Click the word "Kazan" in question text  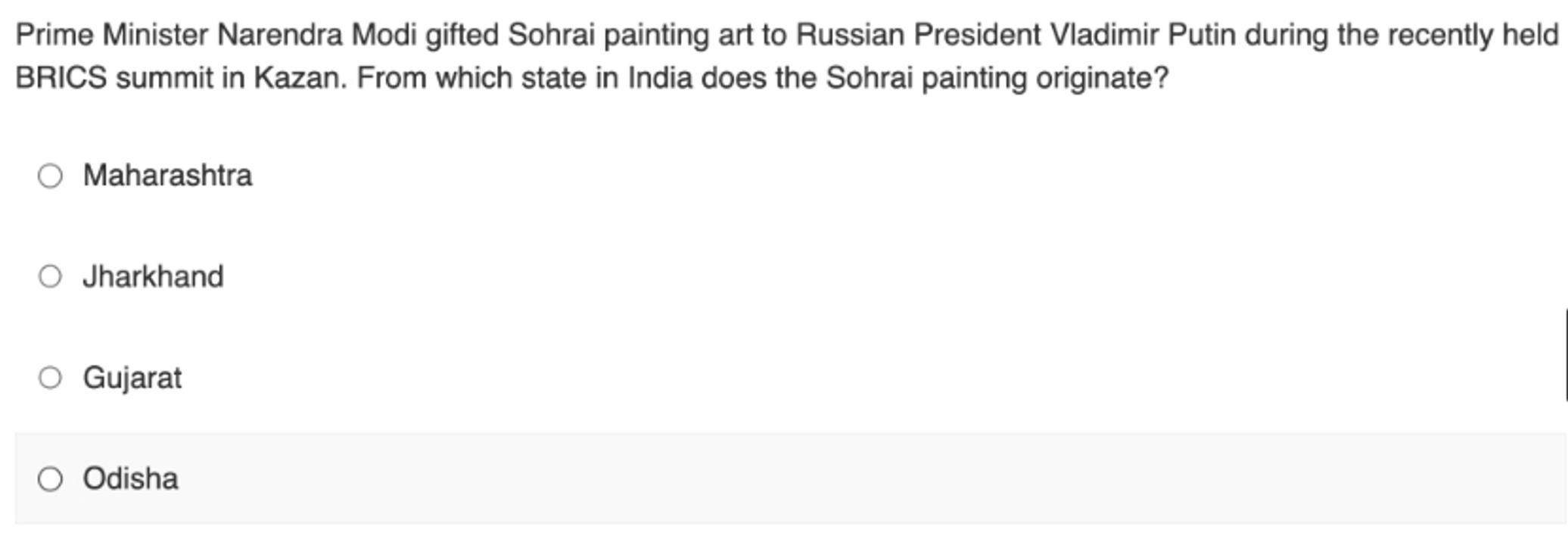click(x=300, y=77)
